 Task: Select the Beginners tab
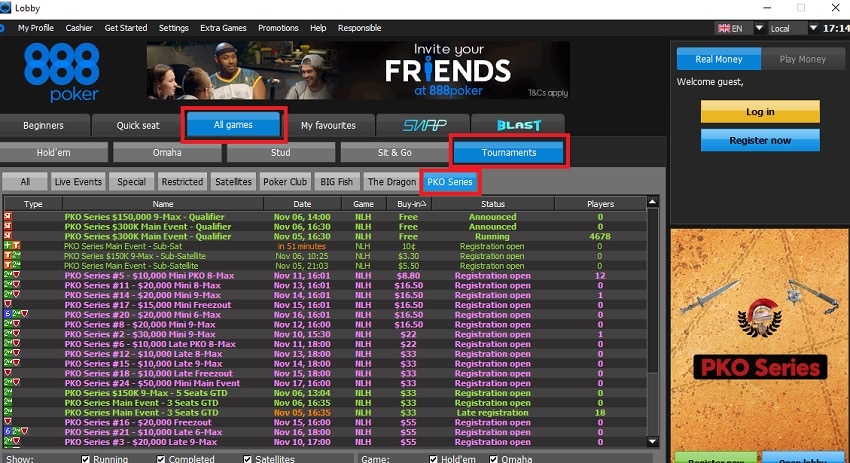43,125
